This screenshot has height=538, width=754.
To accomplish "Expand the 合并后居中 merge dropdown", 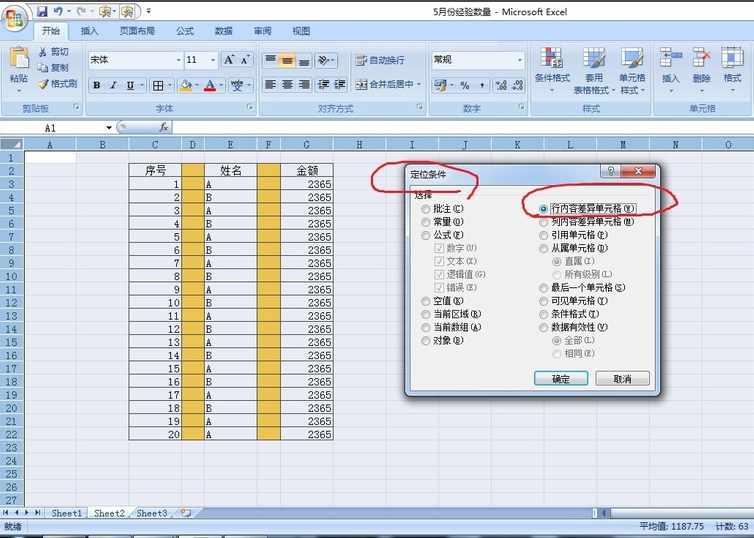I will (419, 85).
